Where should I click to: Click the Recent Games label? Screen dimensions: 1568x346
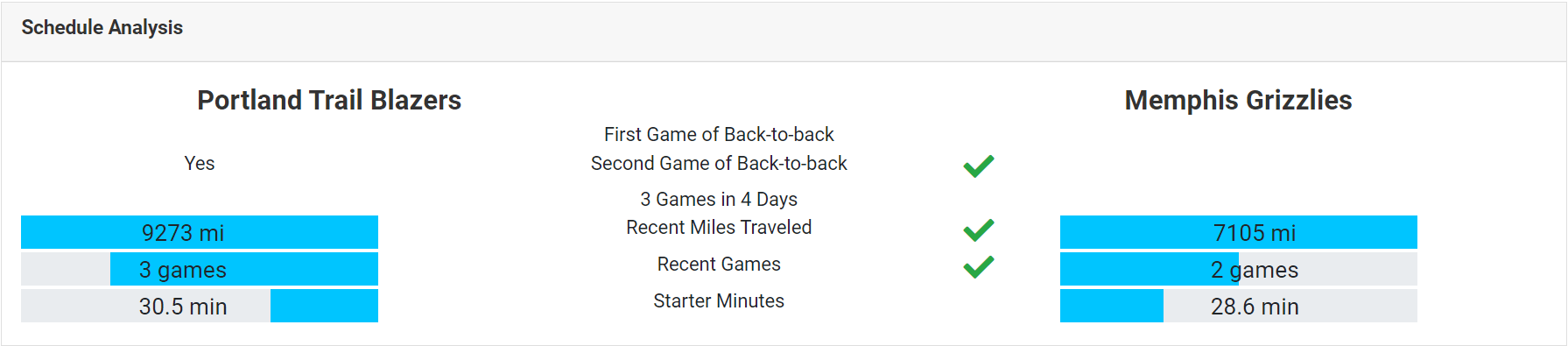[719, 264]
